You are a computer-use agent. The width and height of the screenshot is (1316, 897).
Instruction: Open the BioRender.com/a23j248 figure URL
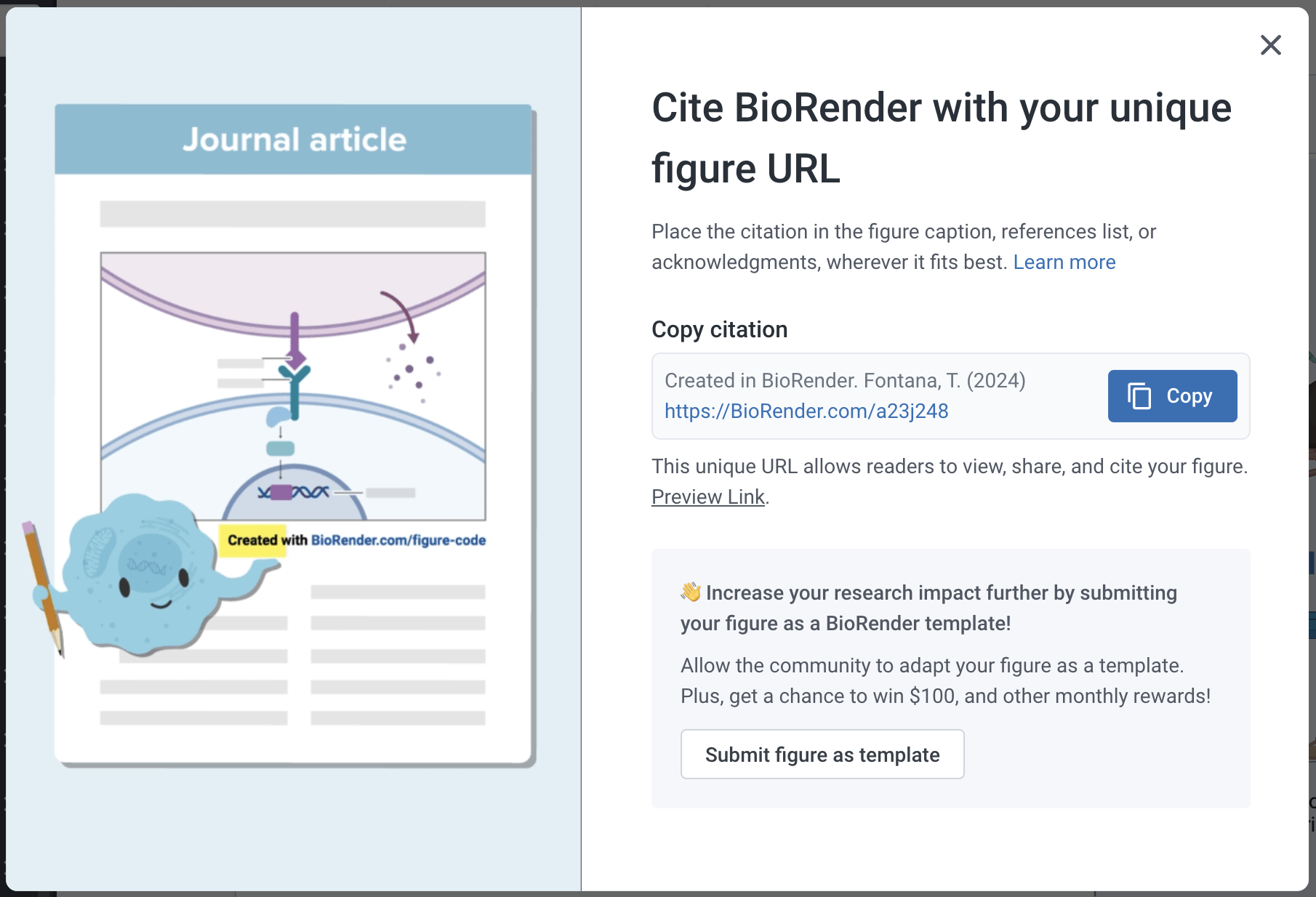806,411
